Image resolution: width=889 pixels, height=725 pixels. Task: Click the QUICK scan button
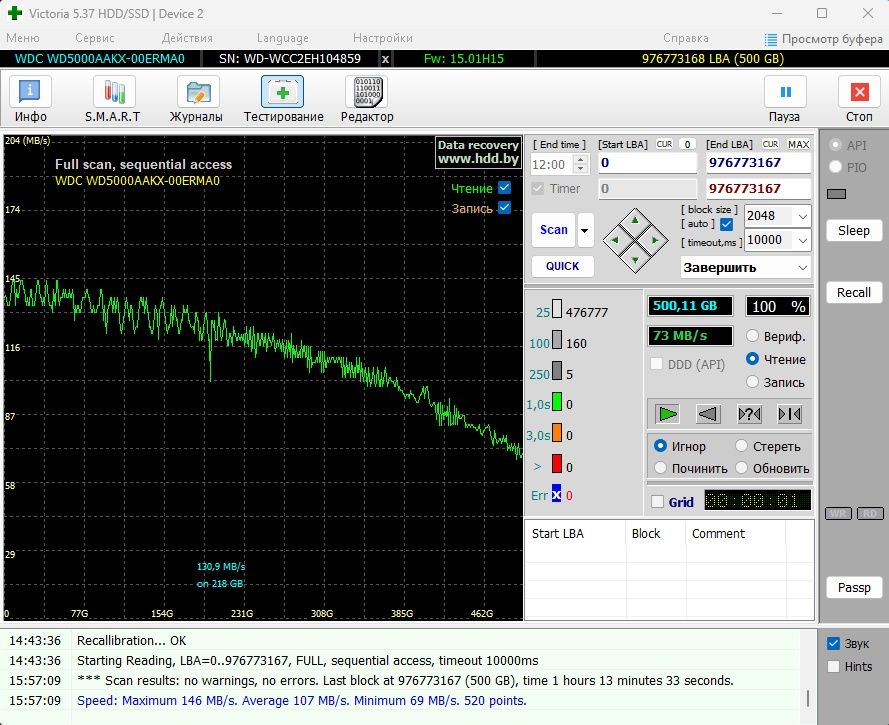pos(562,266)
